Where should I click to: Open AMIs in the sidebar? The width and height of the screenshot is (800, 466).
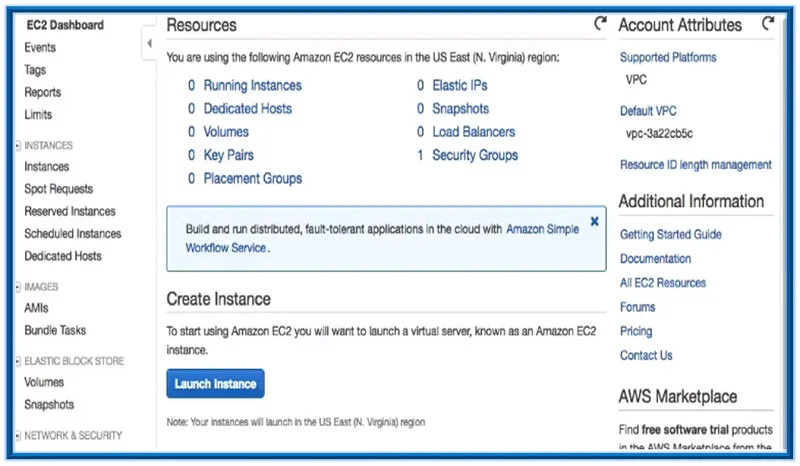tap(36, 308)
